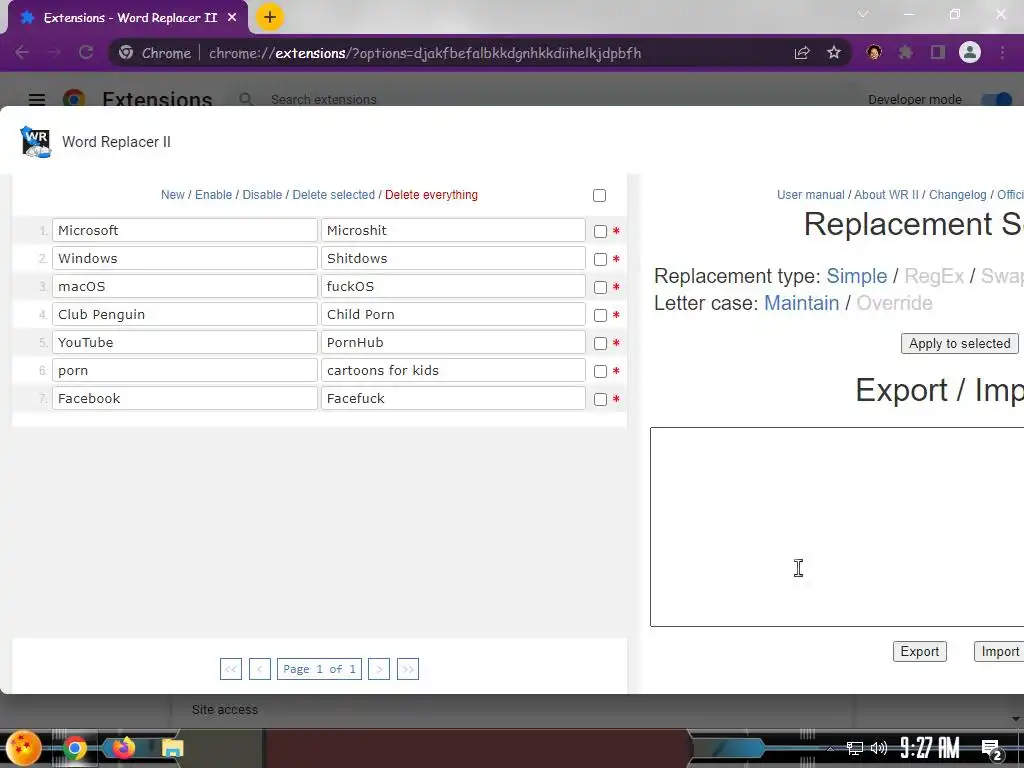
Task: Open the notifications tray icon
Action: pos(992,749)
